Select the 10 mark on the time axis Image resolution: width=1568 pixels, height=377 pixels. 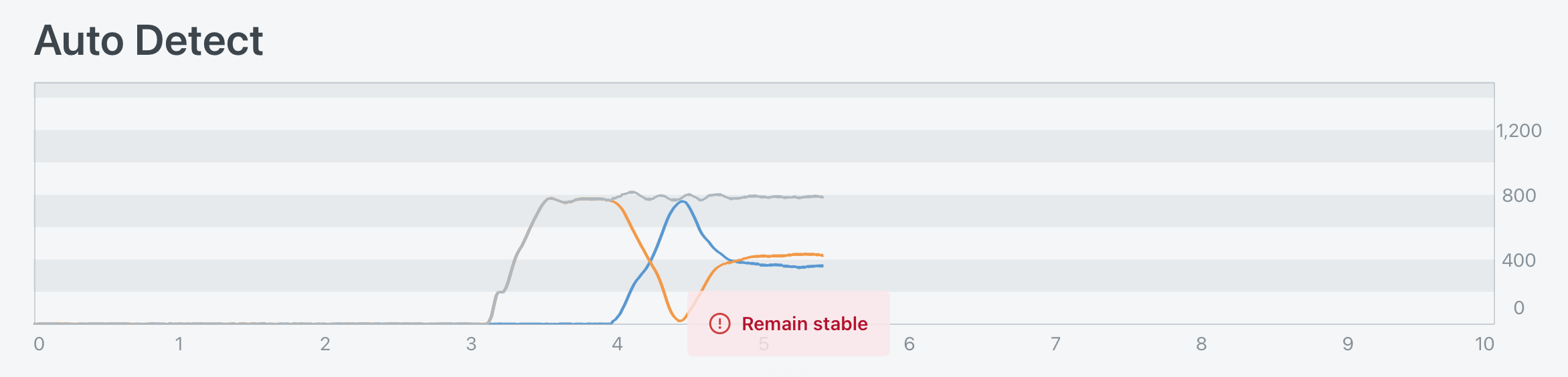[1484, 344]
